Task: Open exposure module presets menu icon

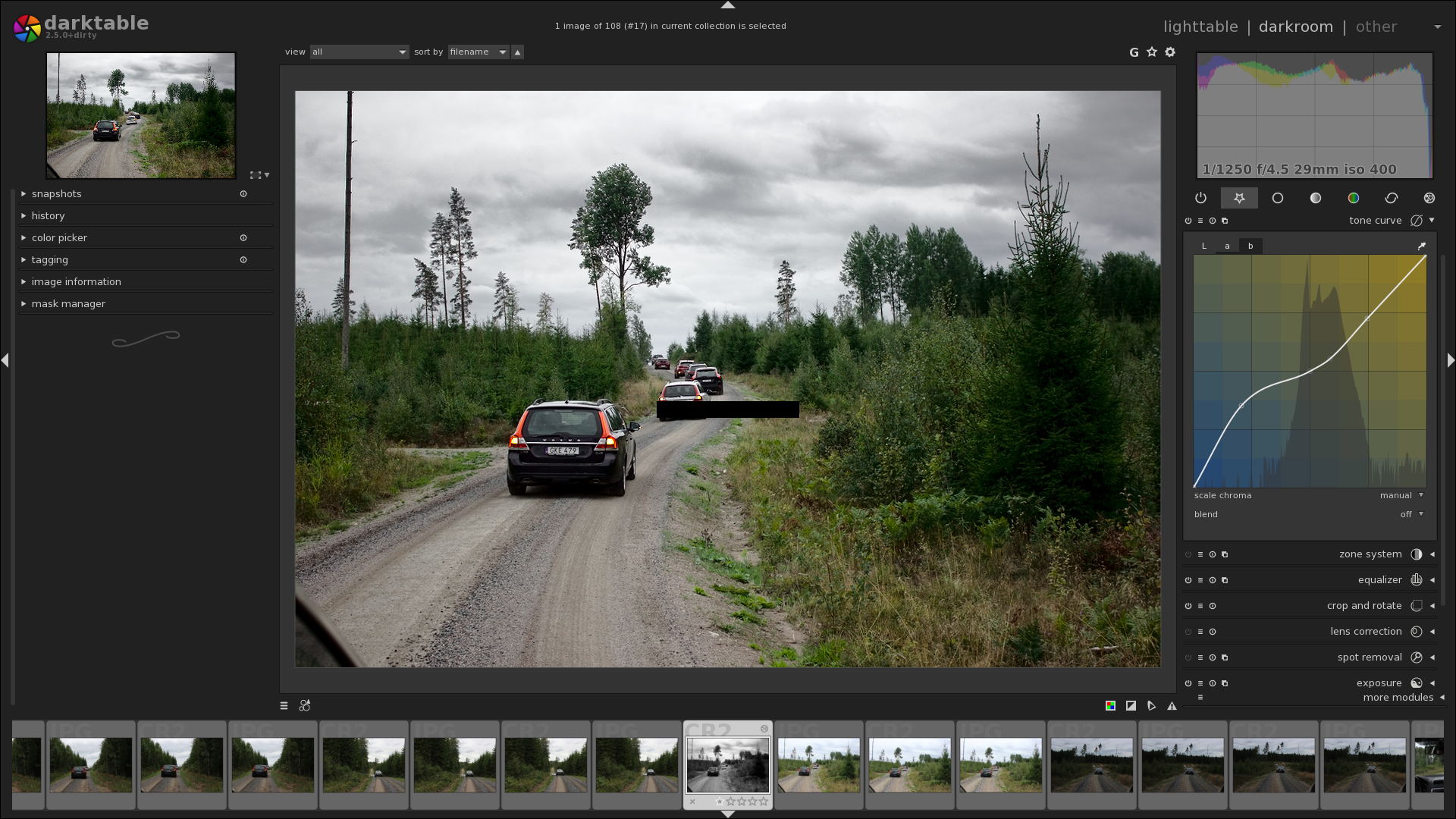Action: tap(1200, 683)
